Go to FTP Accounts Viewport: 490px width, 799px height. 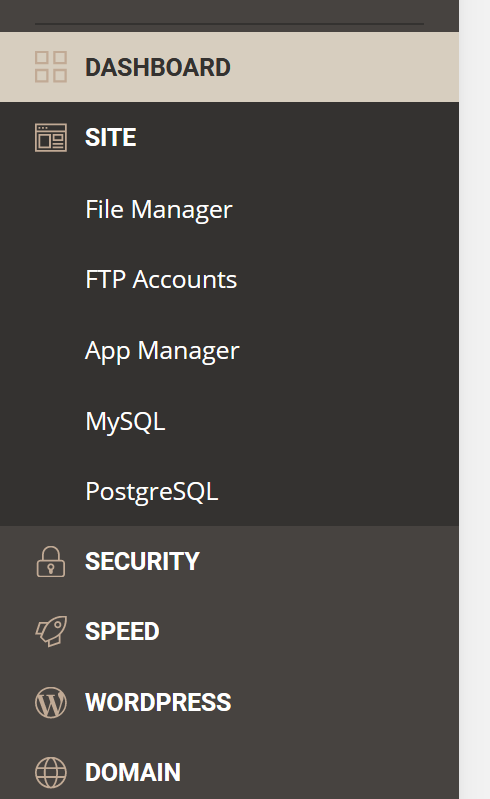(x=161, y=280)
